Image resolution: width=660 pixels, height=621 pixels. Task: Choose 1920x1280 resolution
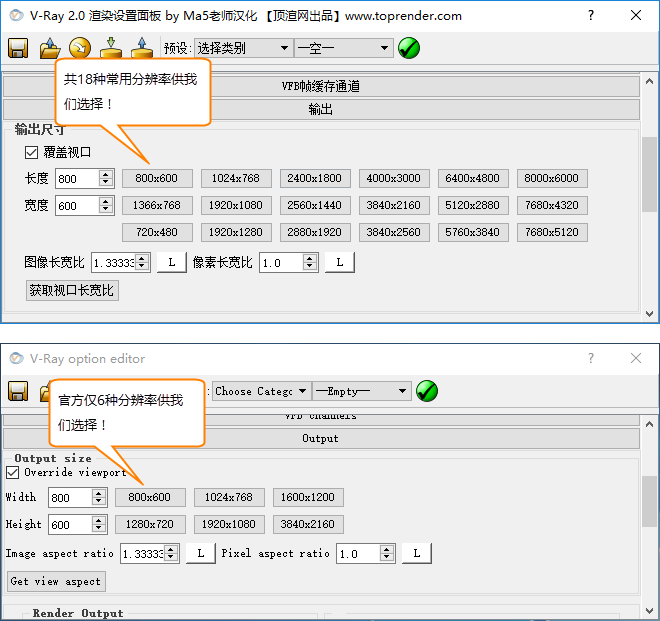coord(236,232)
